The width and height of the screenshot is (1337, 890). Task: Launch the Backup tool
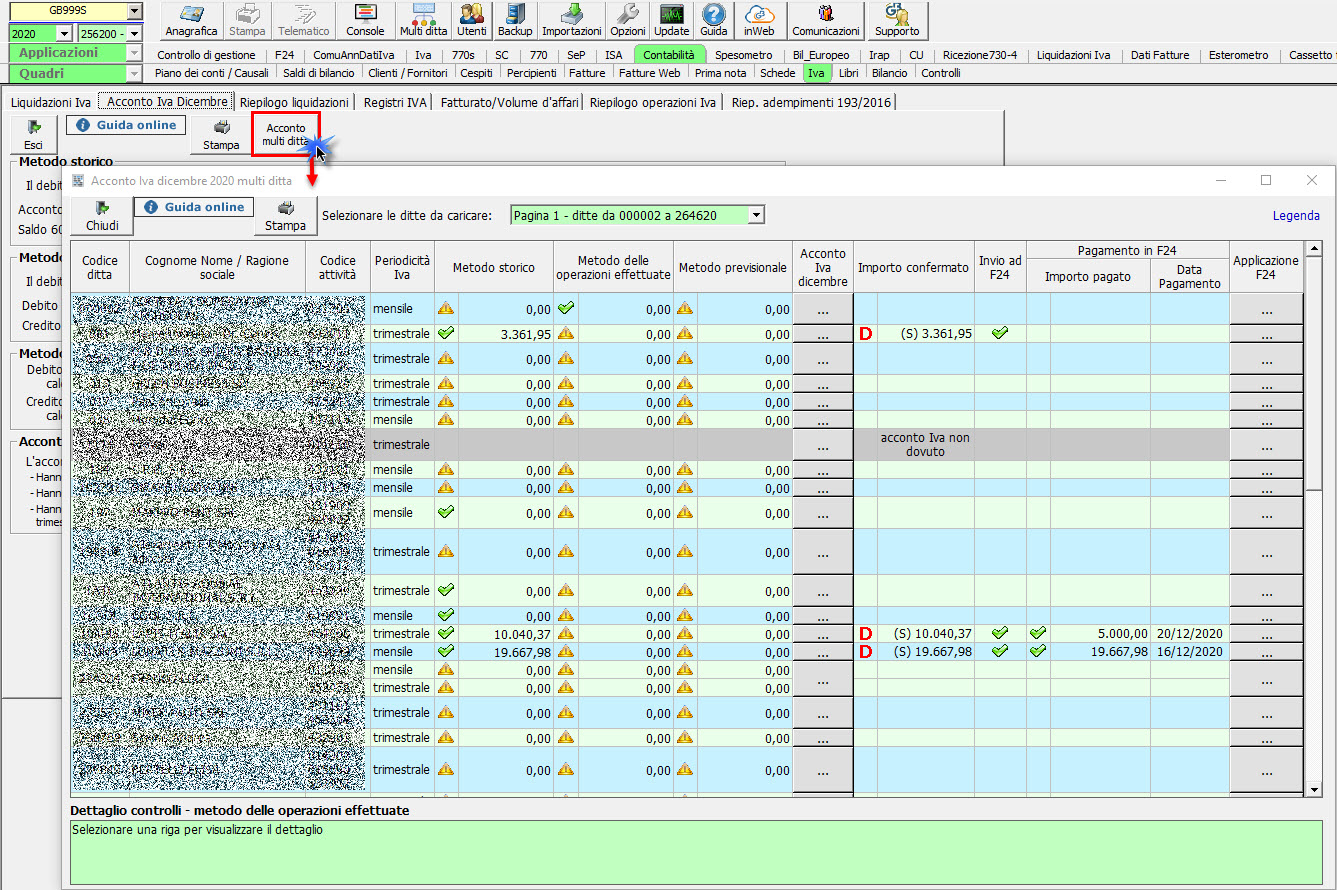point(515,20)
